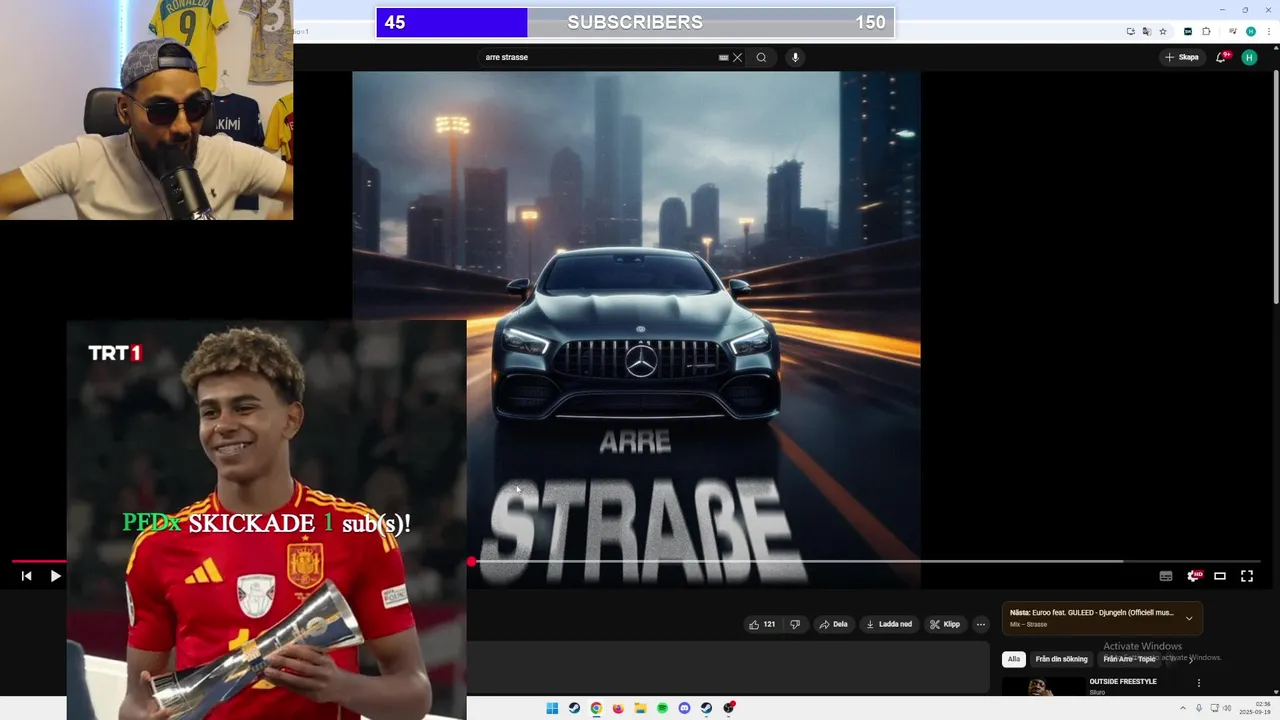Viewport: 1280px width, 720px height.
Task: Expand the Nästa mix playlist panel
Action: click(x=1189, y=618)
